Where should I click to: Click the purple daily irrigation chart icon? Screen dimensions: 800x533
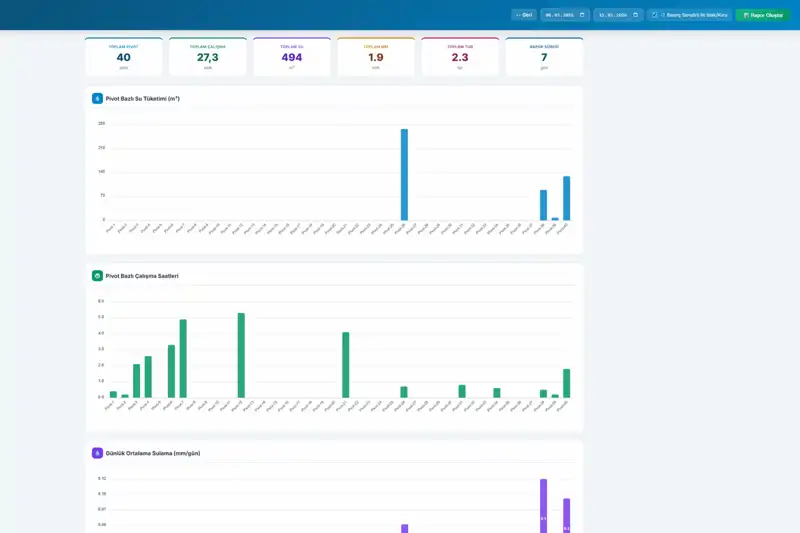(97, 453)
